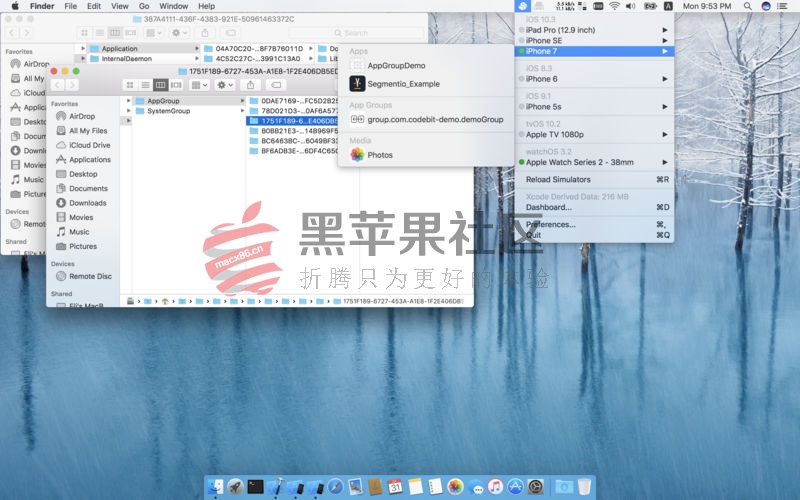Open the Apple menu

pyautogui.click(x=15, y=6)
